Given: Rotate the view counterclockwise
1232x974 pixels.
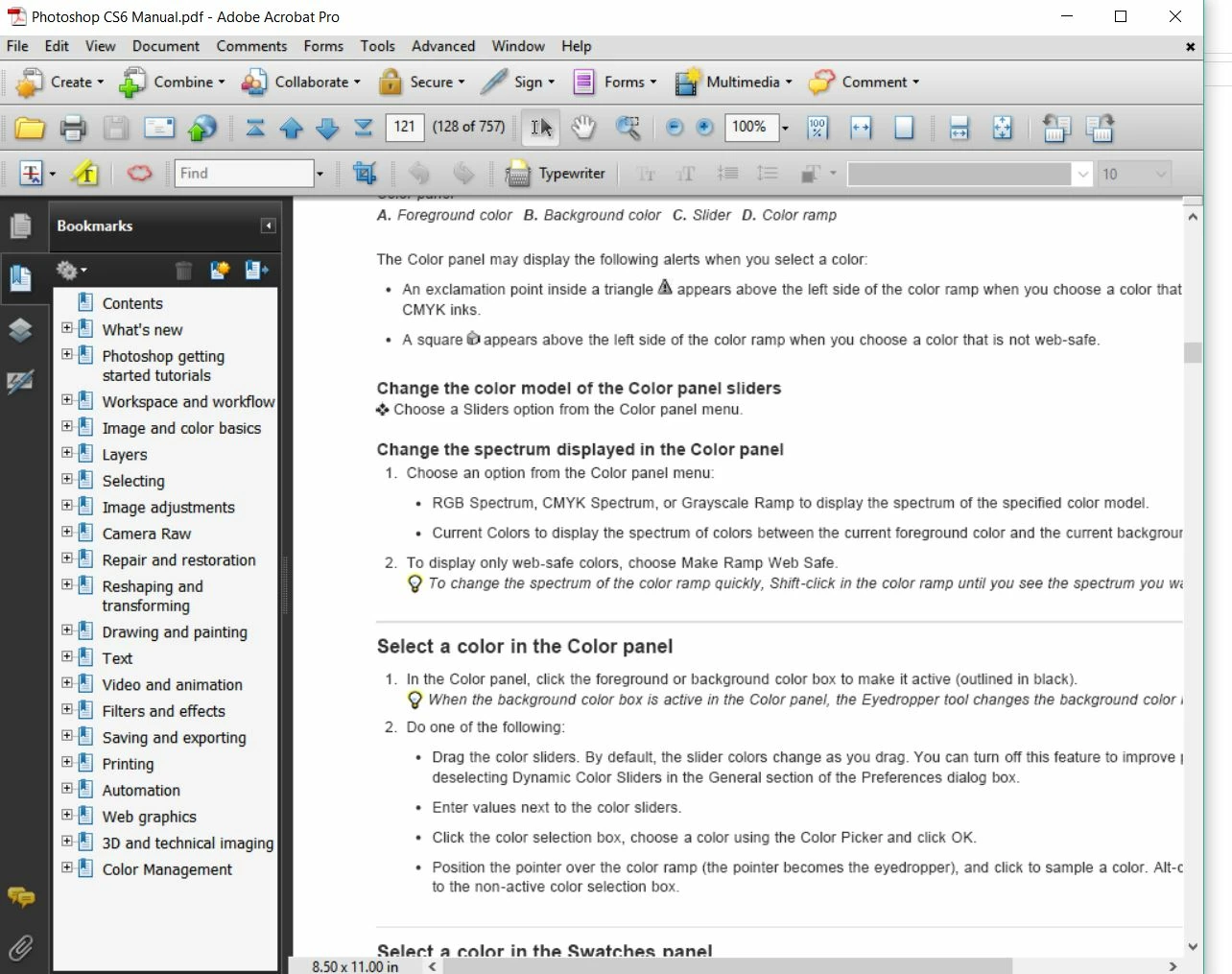Looking at the screenshot, I should [1055, 128].
